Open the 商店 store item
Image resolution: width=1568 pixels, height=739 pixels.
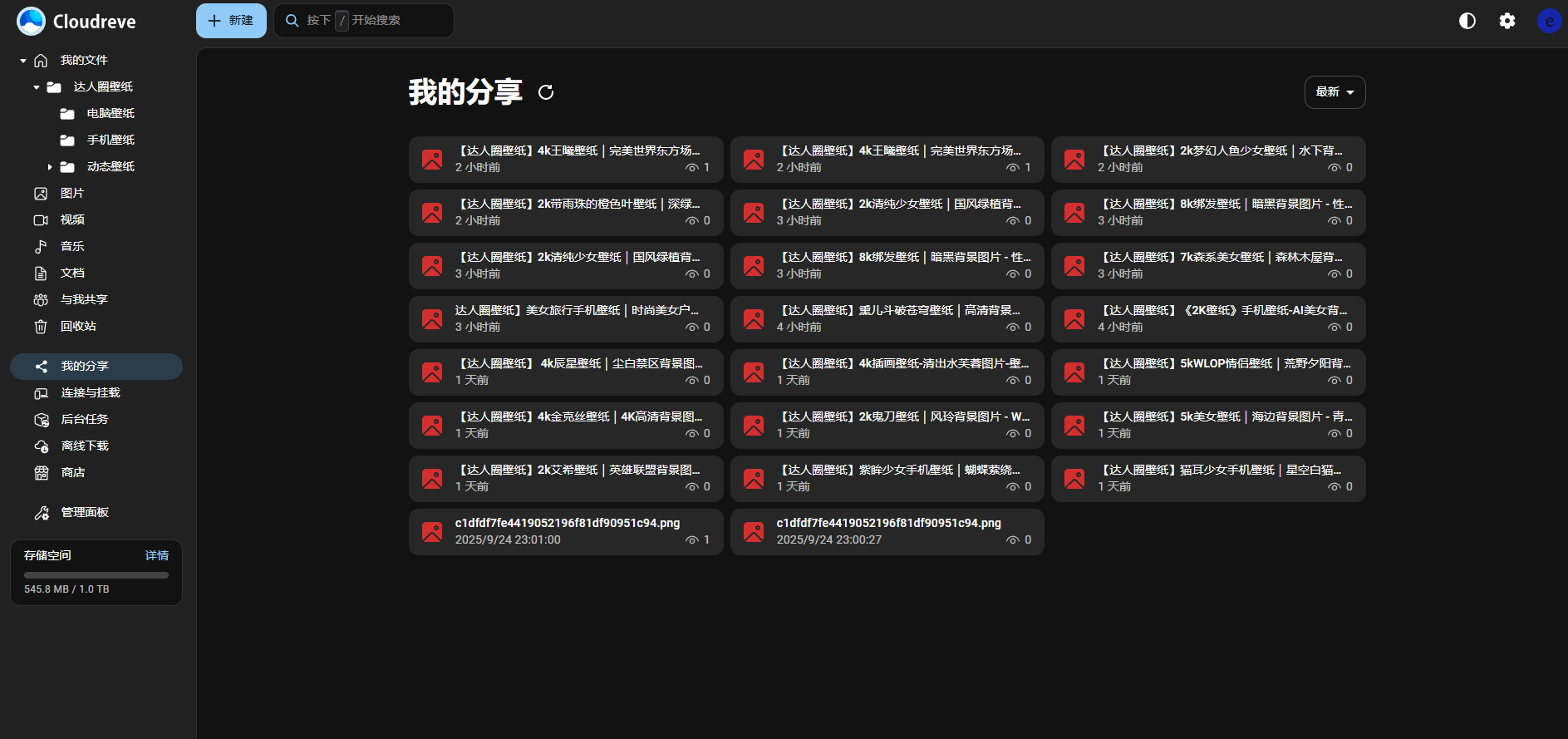point(72,473)
